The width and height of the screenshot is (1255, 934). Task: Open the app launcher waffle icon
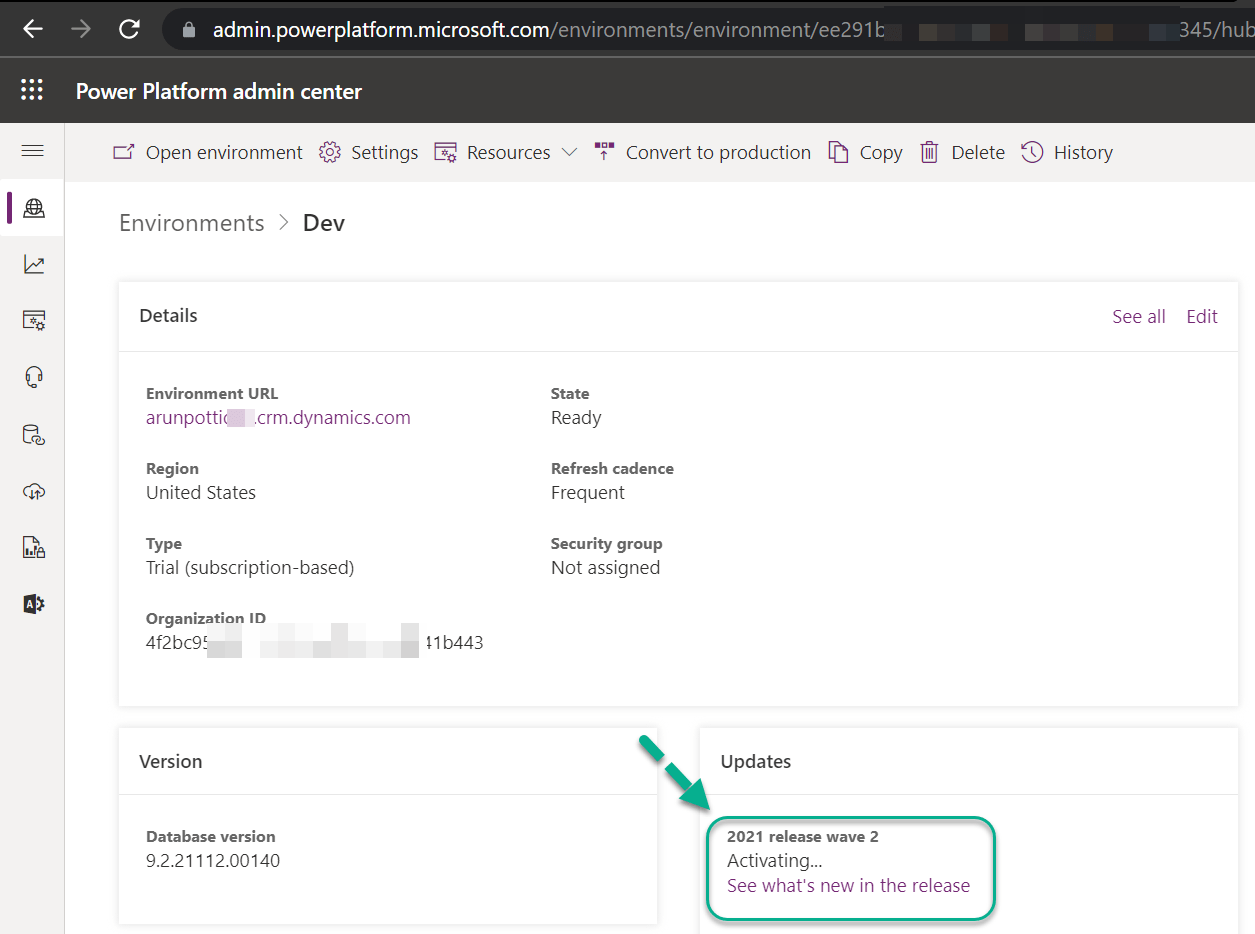click(x=32, y=91)
